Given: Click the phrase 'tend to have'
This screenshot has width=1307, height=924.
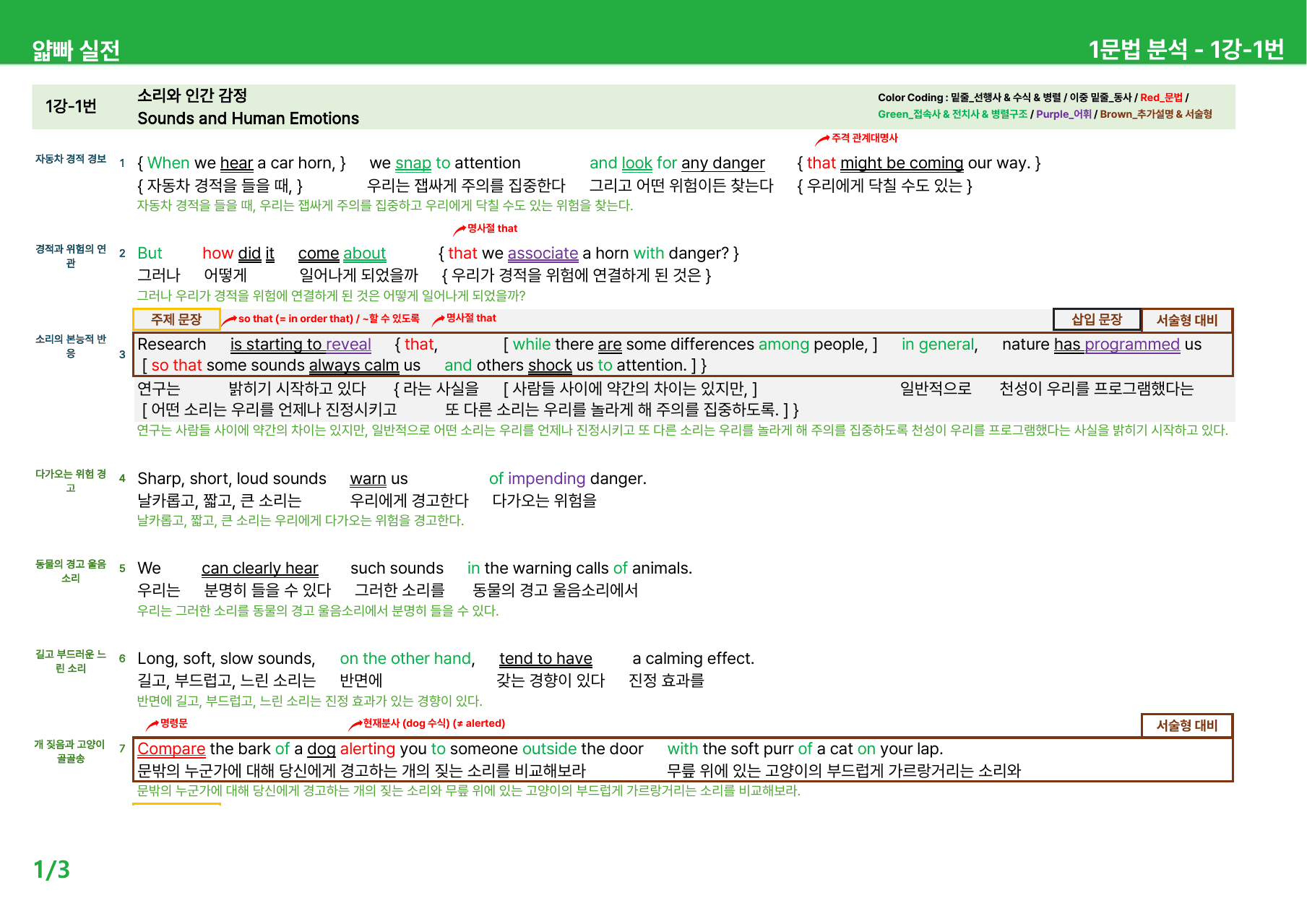Looking at the screenshot, I should 545,659.
